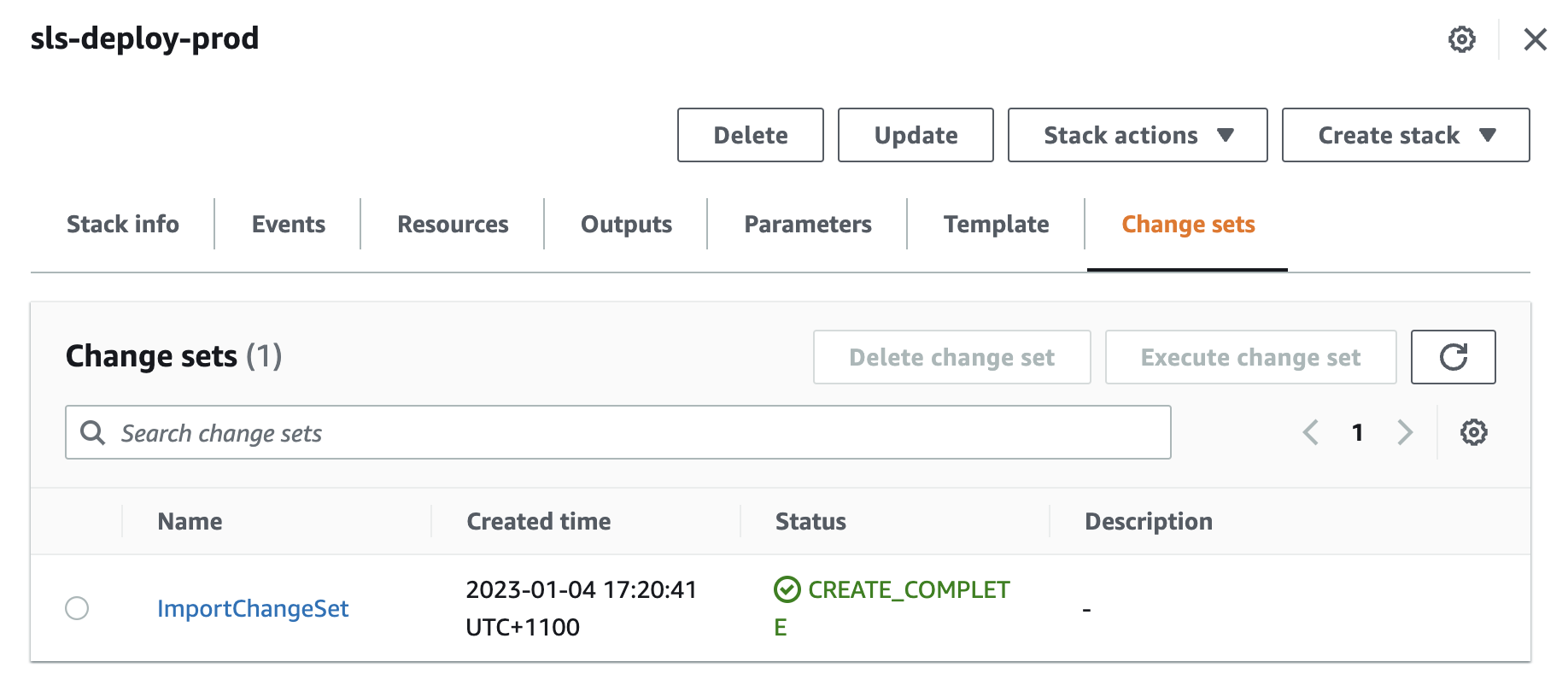The height and width of the screenshot is (697, 1568).
Task: Open the Stack actions dropdown
Action: click(x=1138, y=135)
